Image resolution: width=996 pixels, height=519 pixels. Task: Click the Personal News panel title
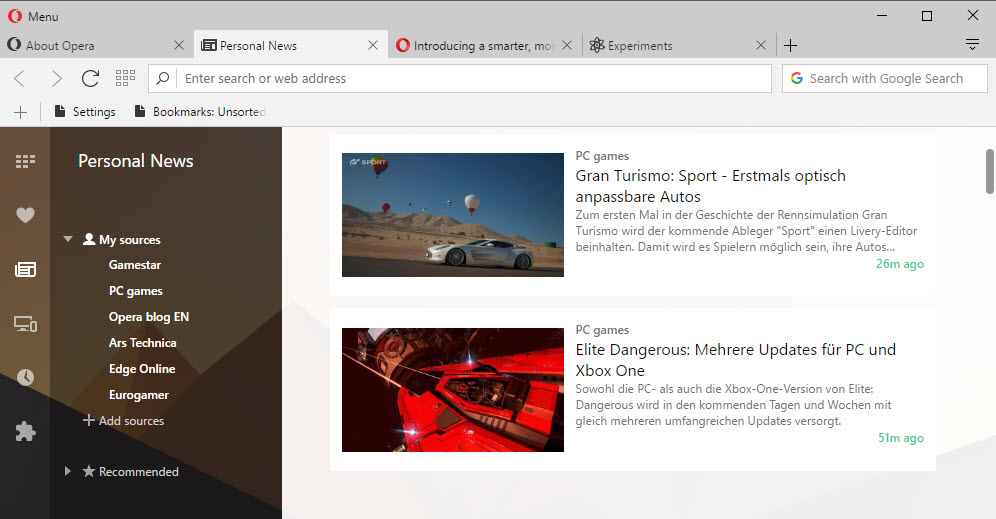click(136, 161)
